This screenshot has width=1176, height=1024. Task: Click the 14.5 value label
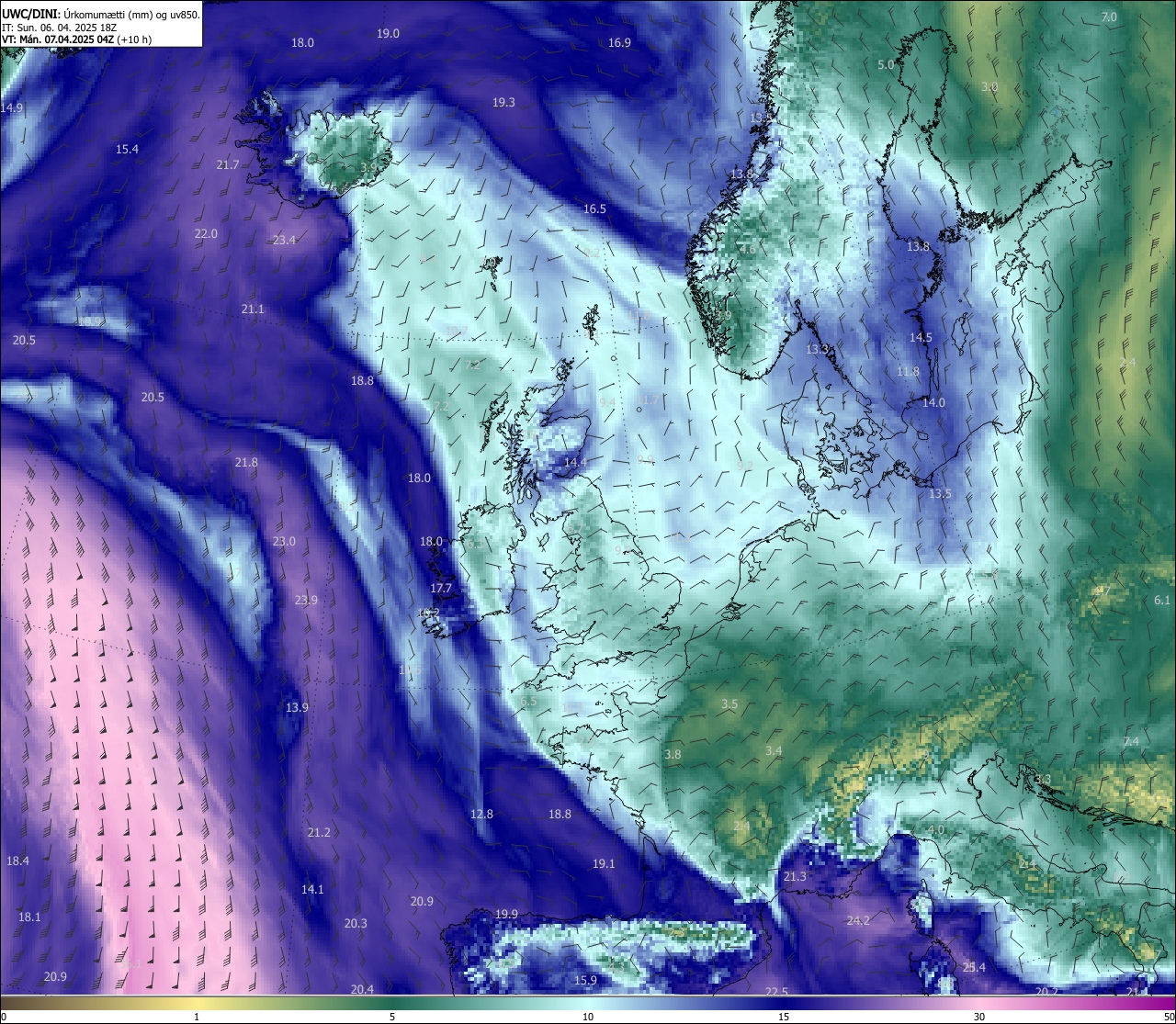tap(921, 338)
